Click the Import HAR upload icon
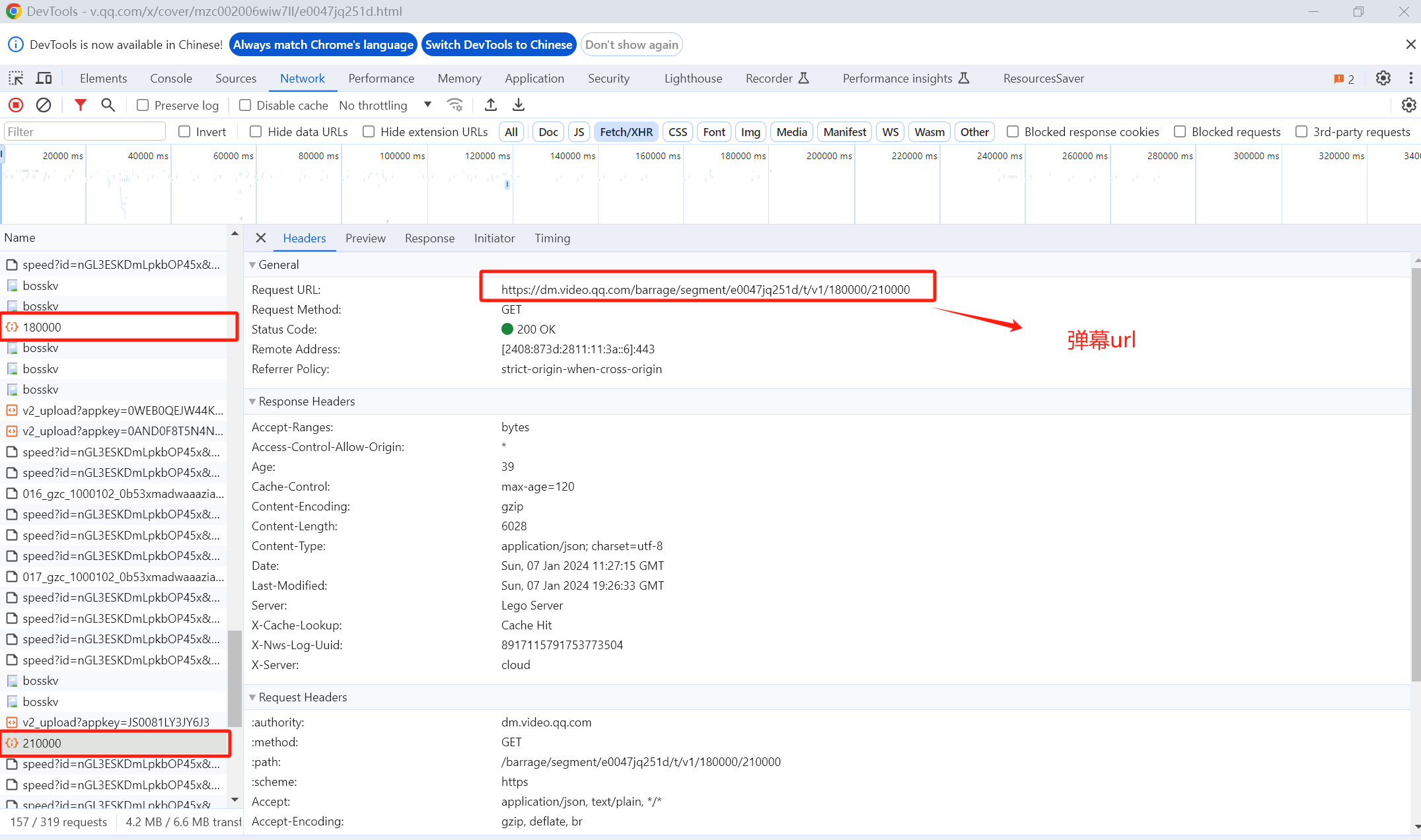Viewport: 1421px width, 840px height. pyautogui.click(x=491, y=105)
